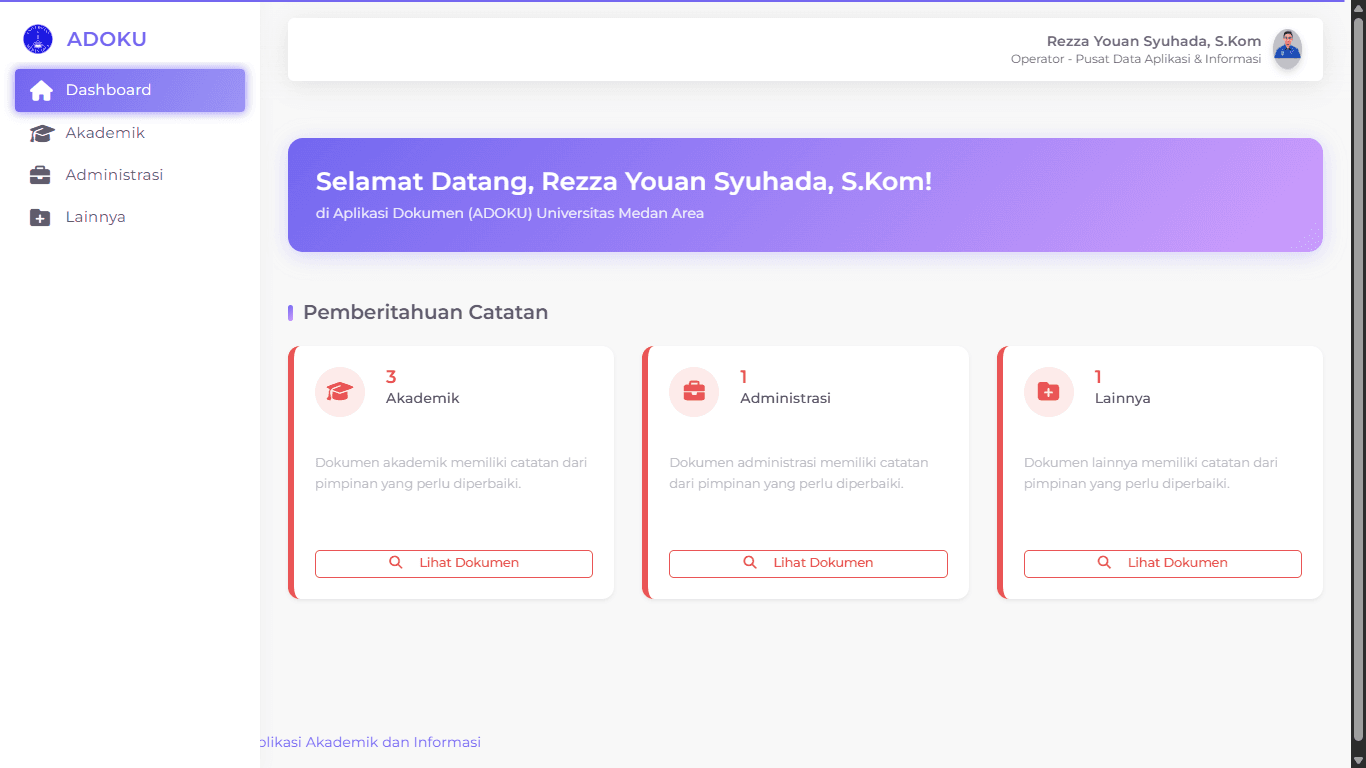Click the Akademik dan Informasi footer link
1366x768 pixels.
click(x=371, y=742)
